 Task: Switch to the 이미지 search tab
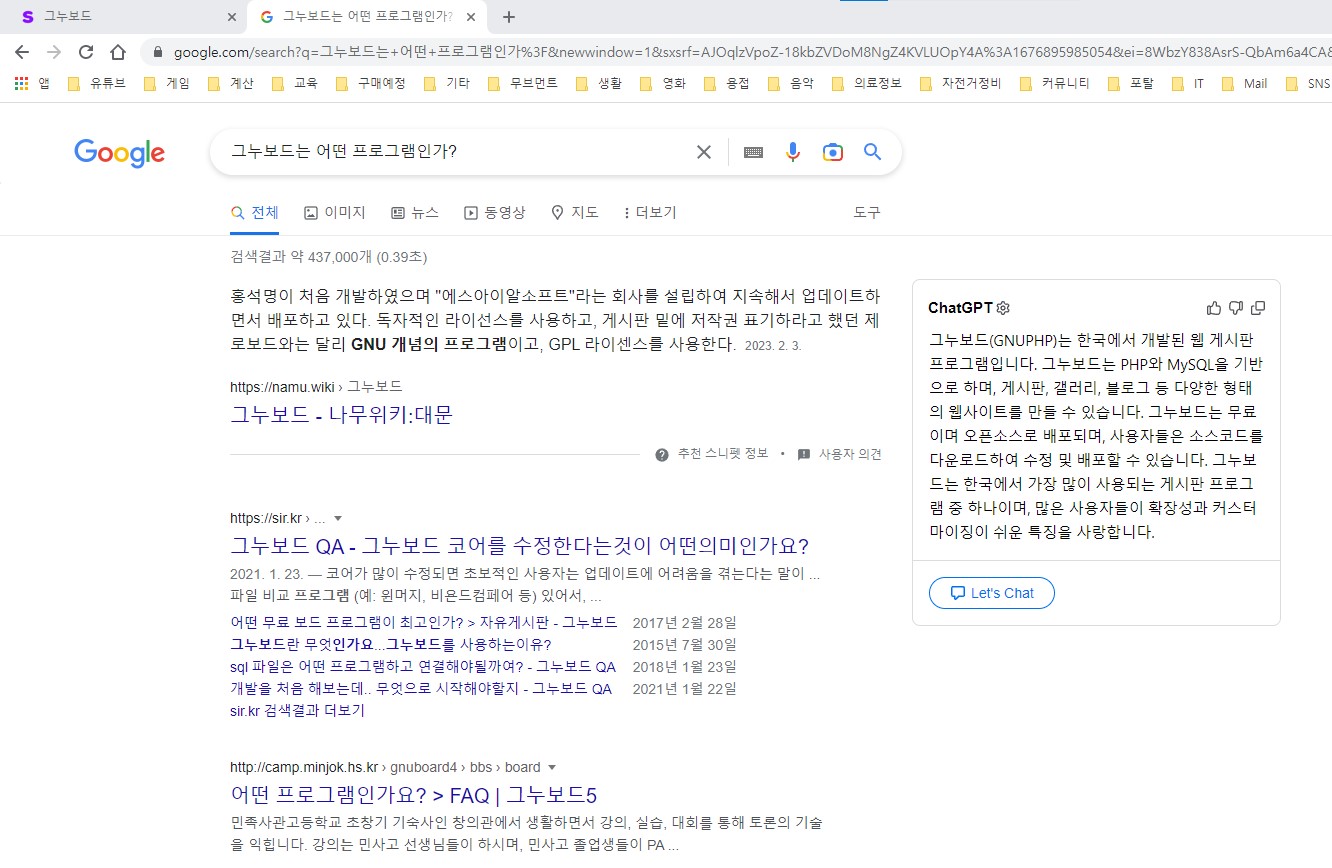334,213
